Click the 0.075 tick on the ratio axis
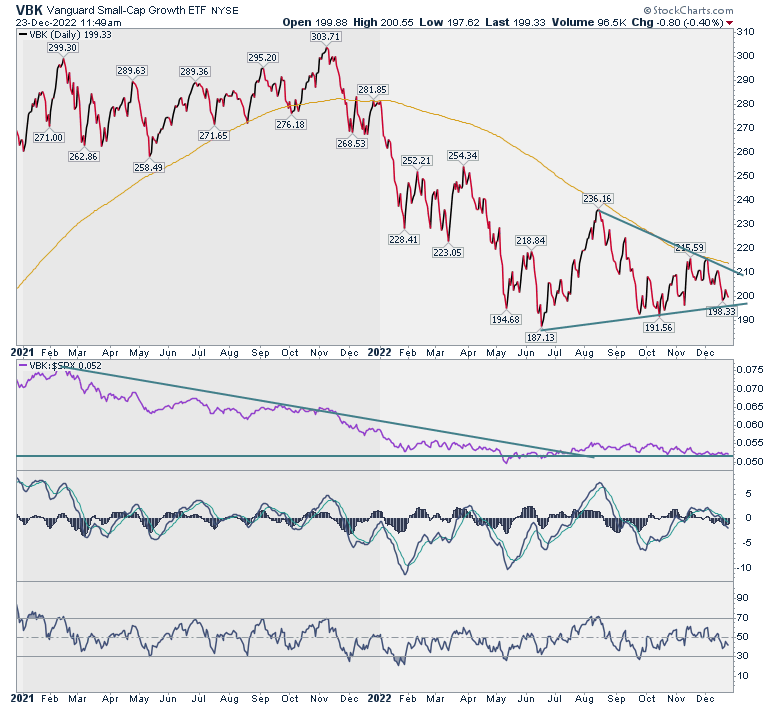Image resolution: width=780 pixels, height=707 pixels. (750, 370)
